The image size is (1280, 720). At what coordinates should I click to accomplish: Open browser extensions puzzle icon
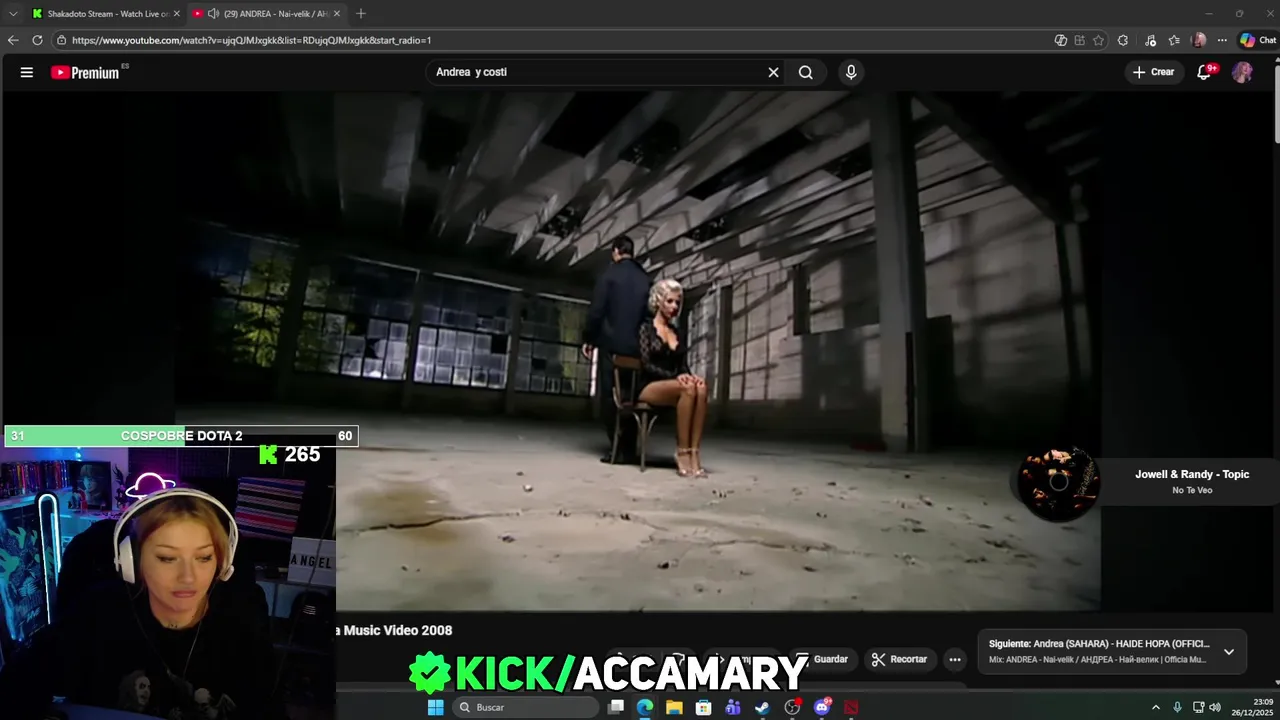(1123, 40)
